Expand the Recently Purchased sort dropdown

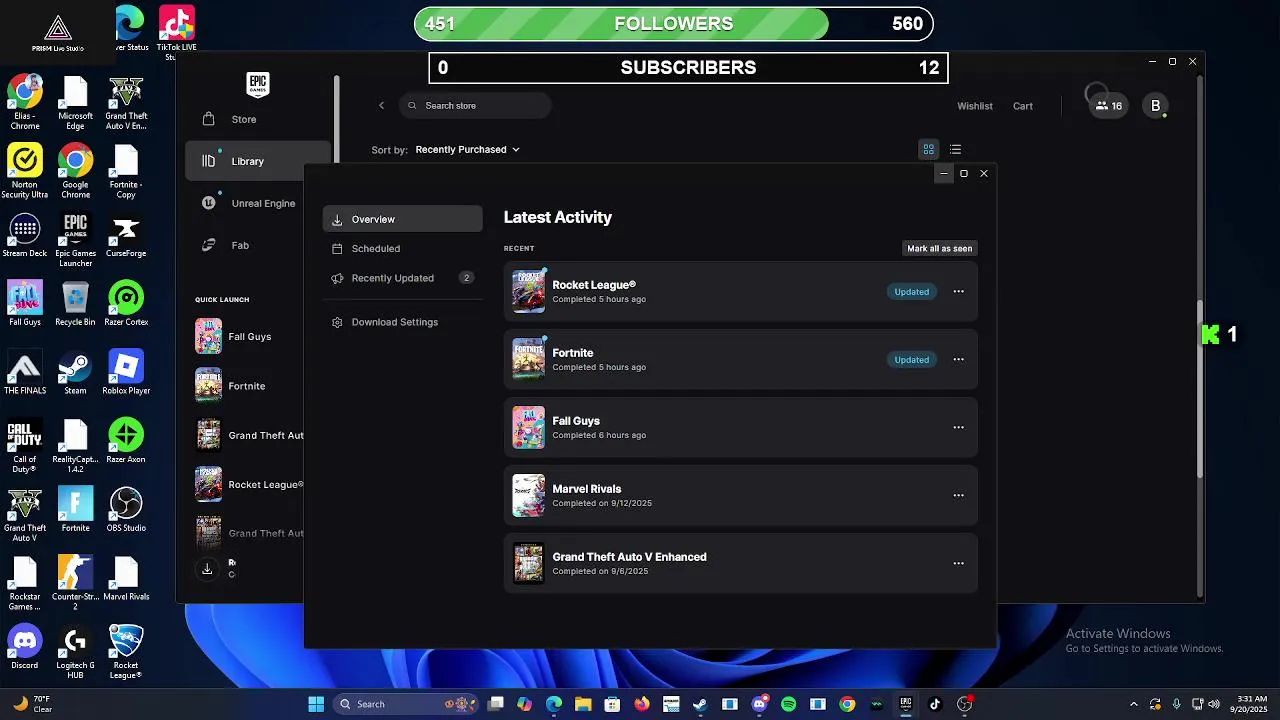click(467, 149)
